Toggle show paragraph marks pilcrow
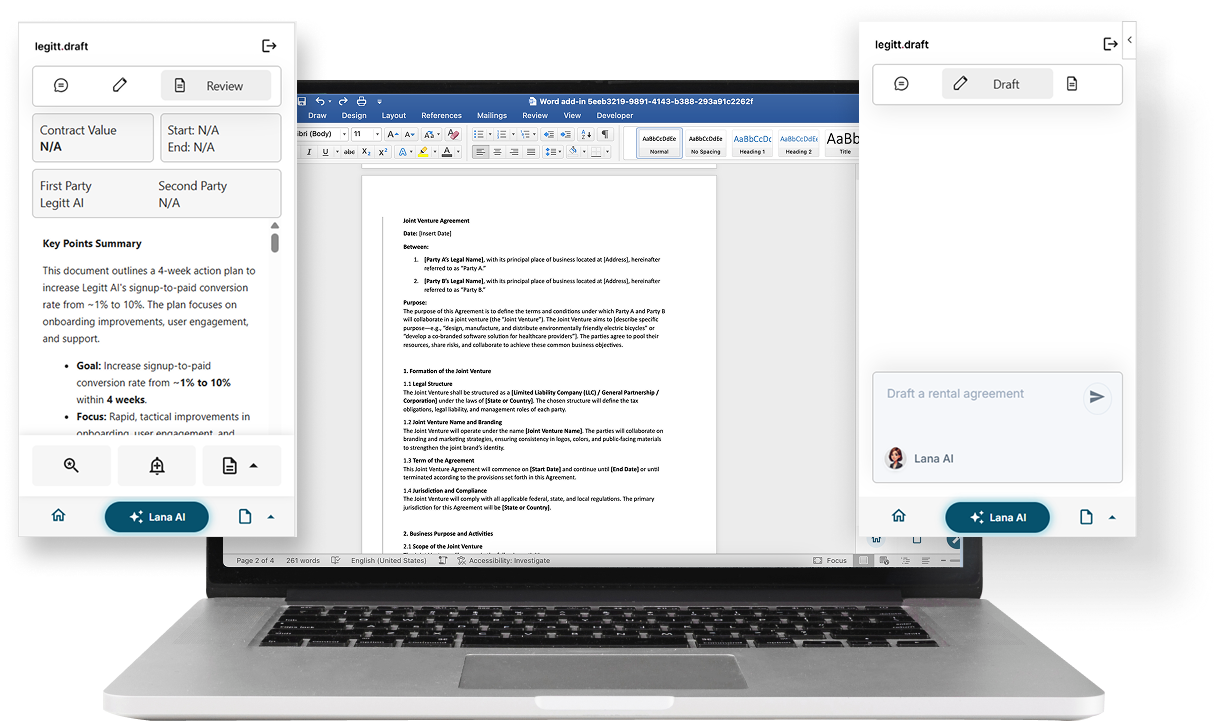 tap(605, 134)
